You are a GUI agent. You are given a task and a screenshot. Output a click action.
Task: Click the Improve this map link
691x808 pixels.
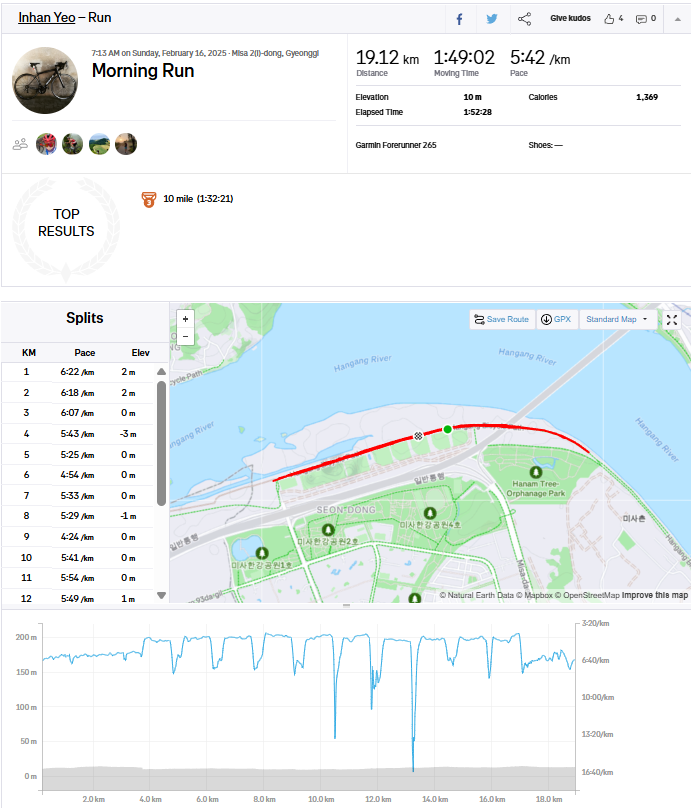click(655, 596)
